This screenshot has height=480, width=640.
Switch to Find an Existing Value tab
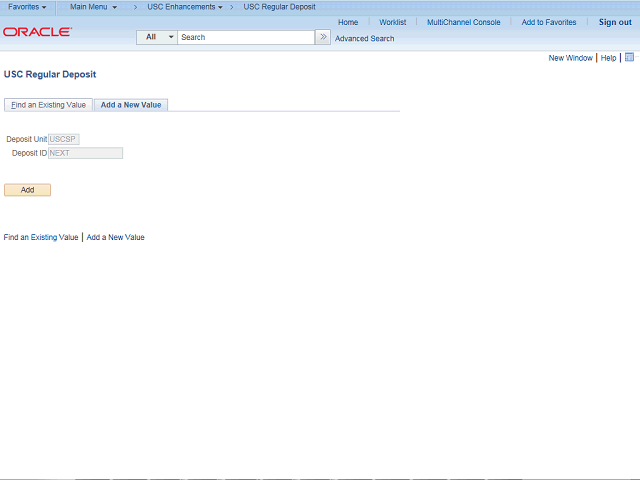[49, 105]
